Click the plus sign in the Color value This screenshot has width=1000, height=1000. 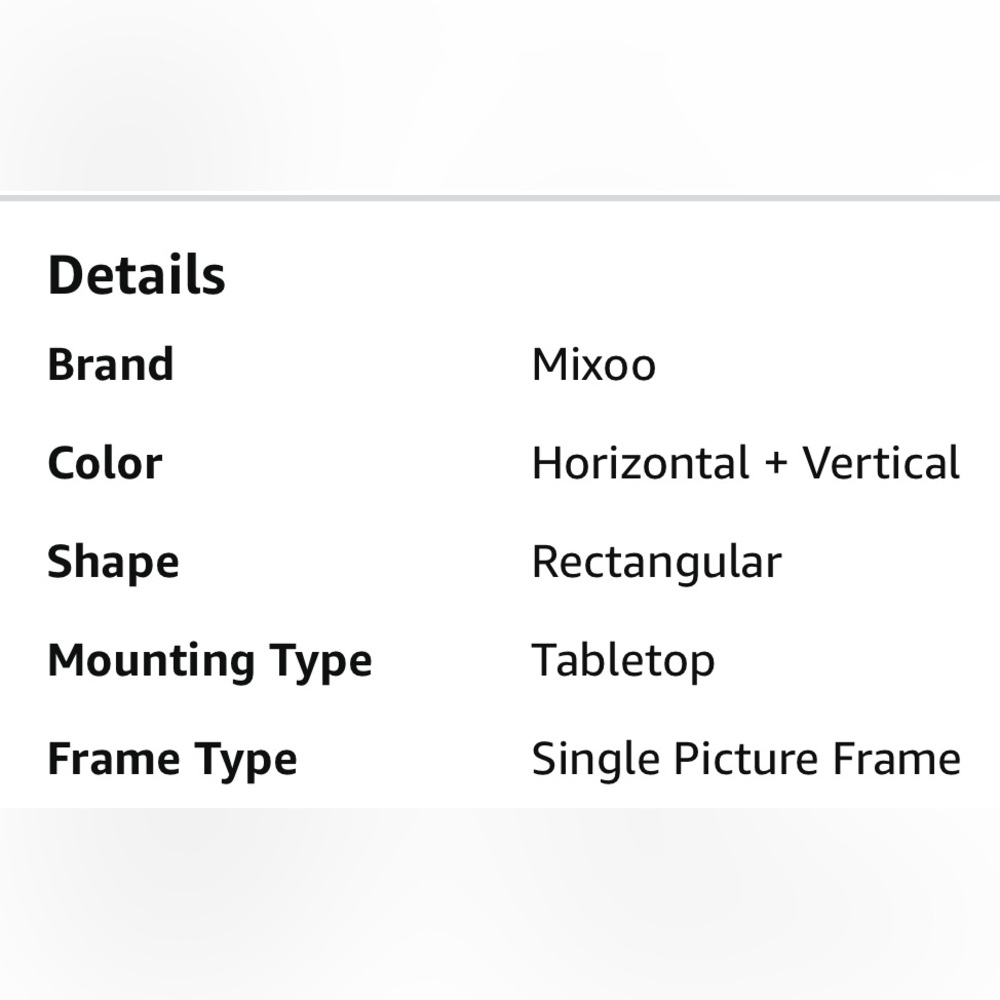[776, 464]
